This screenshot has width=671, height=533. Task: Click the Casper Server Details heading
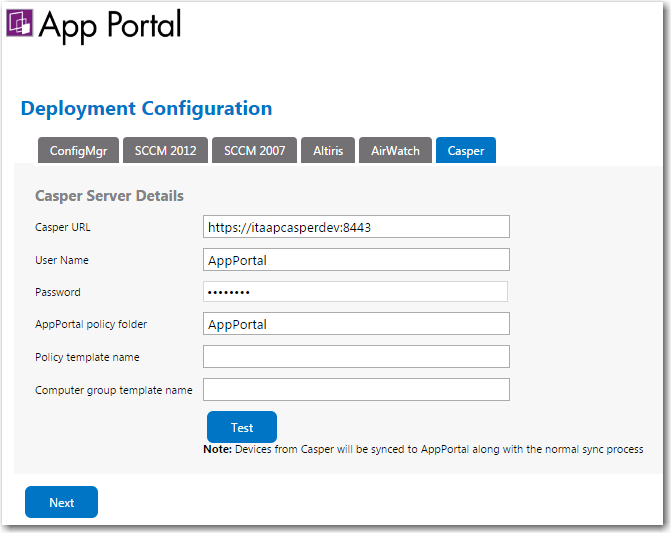[110, 196]
